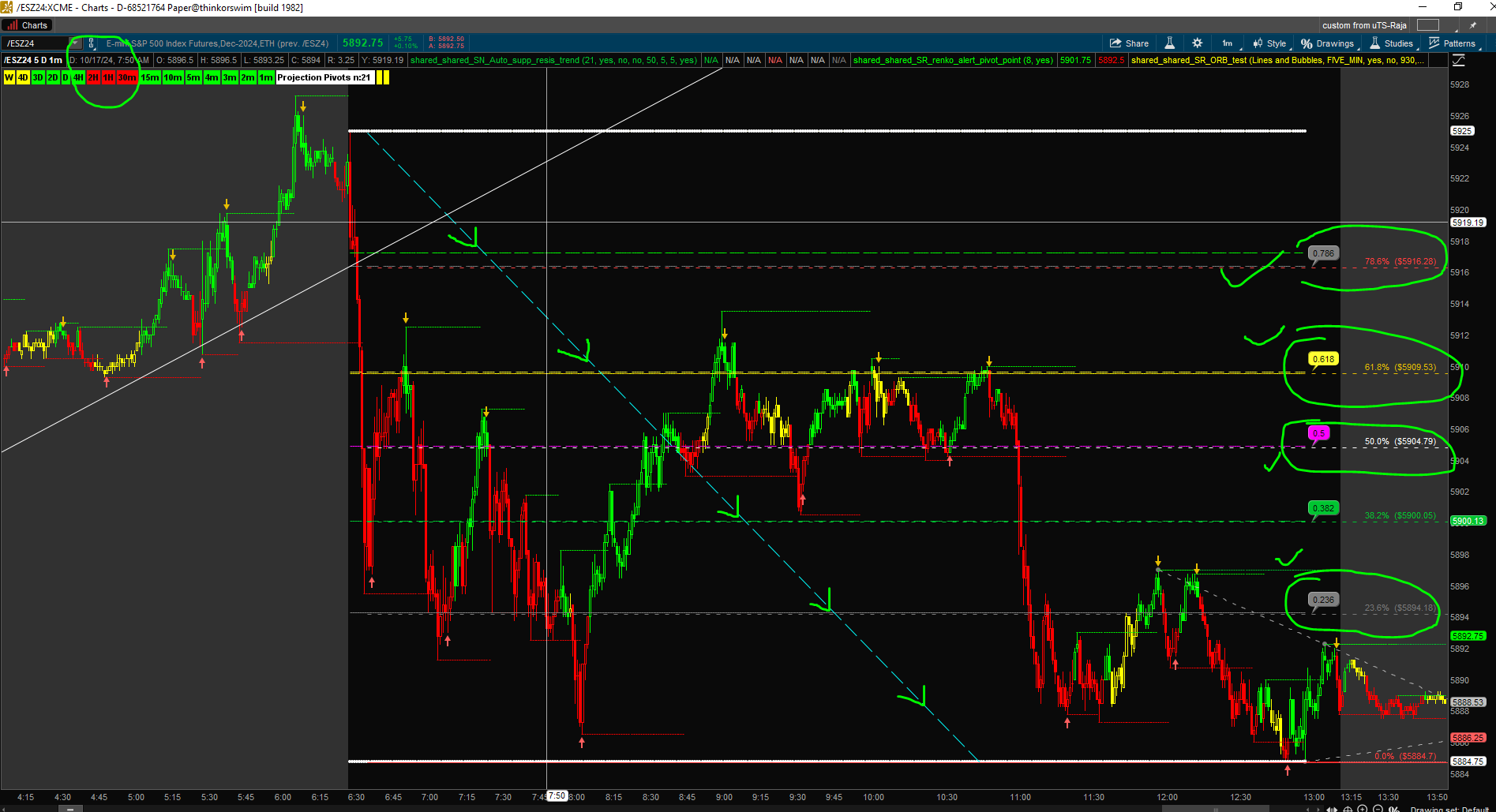Viewport: 1496px width, 812px height.
Task: Click the flask icon beside Share
Action: [x=1170, y=43]
